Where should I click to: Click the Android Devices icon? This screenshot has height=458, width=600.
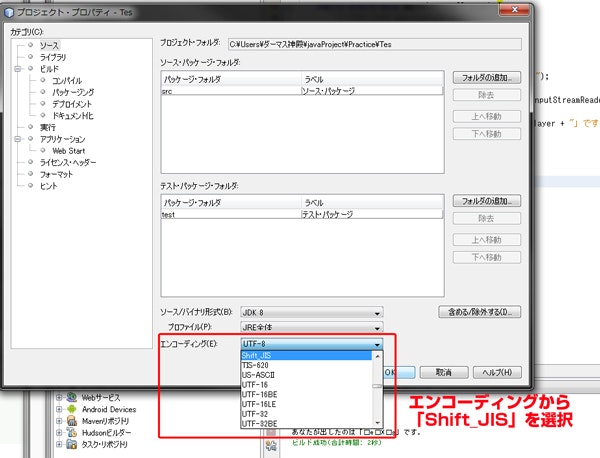72,409
